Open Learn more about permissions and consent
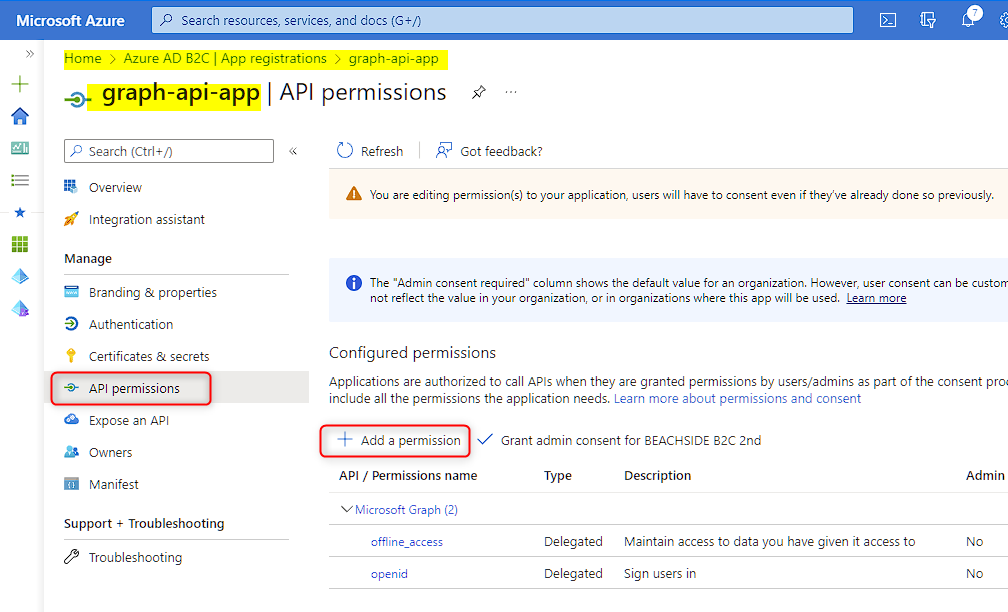The image size is (1008, 612). [737, 399]
